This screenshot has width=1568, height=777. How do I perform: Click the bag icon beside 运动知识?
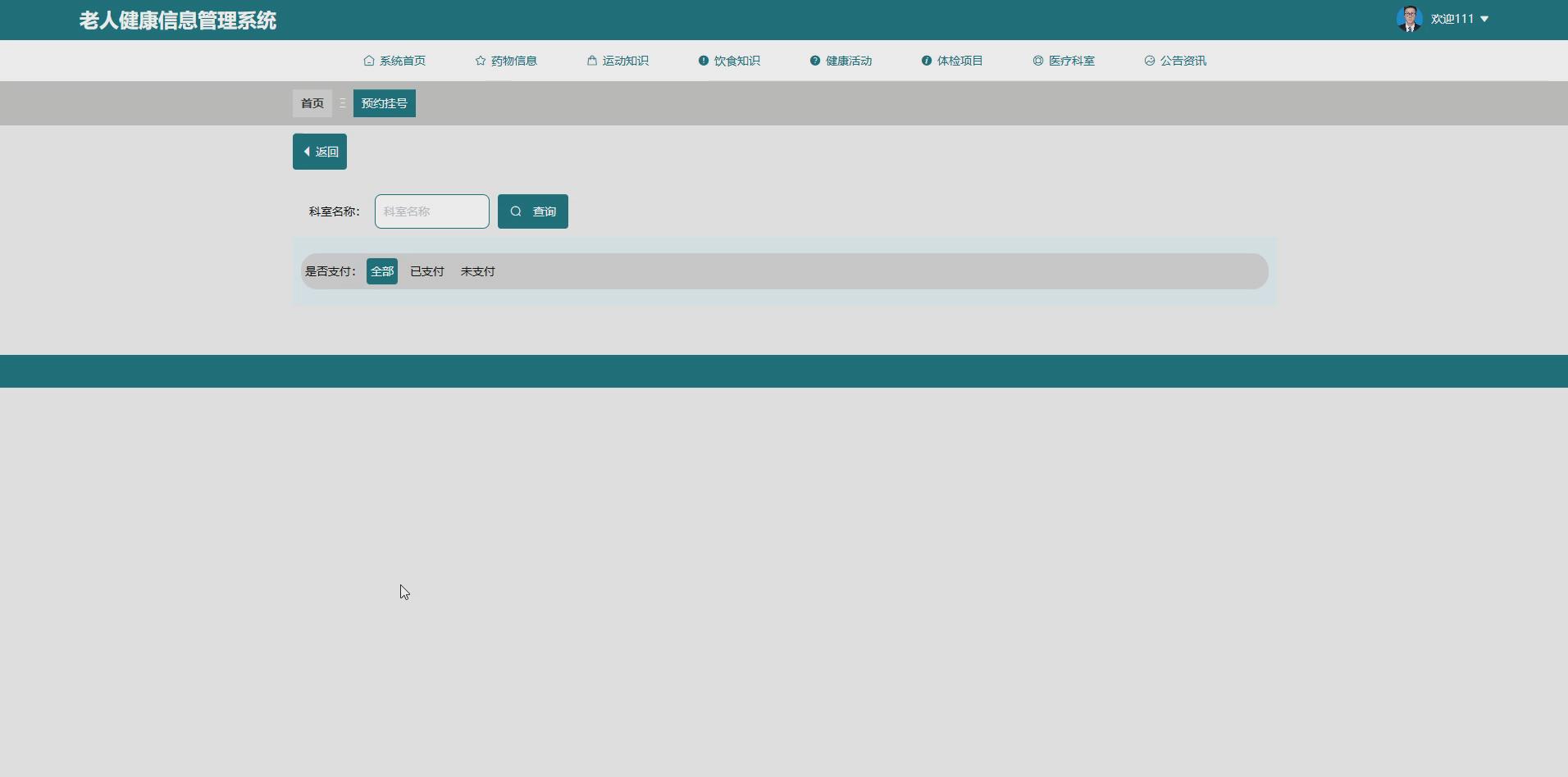tap(592, 61)
